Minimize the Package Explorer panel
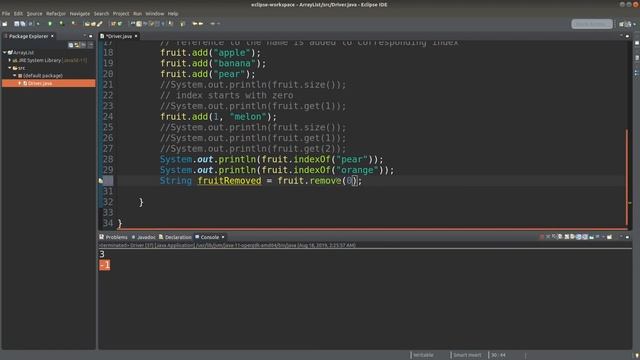 [84, 36]
